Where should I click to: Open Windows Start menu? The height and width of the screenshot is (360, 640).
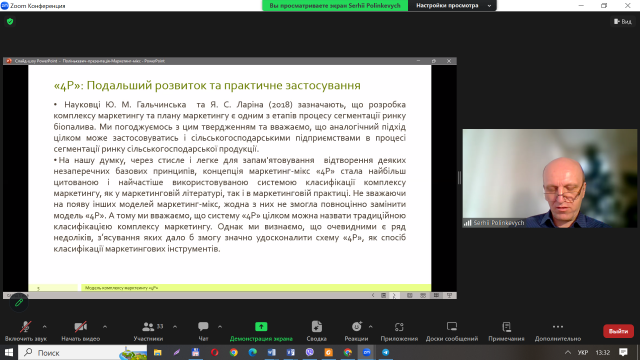(9, 352)
